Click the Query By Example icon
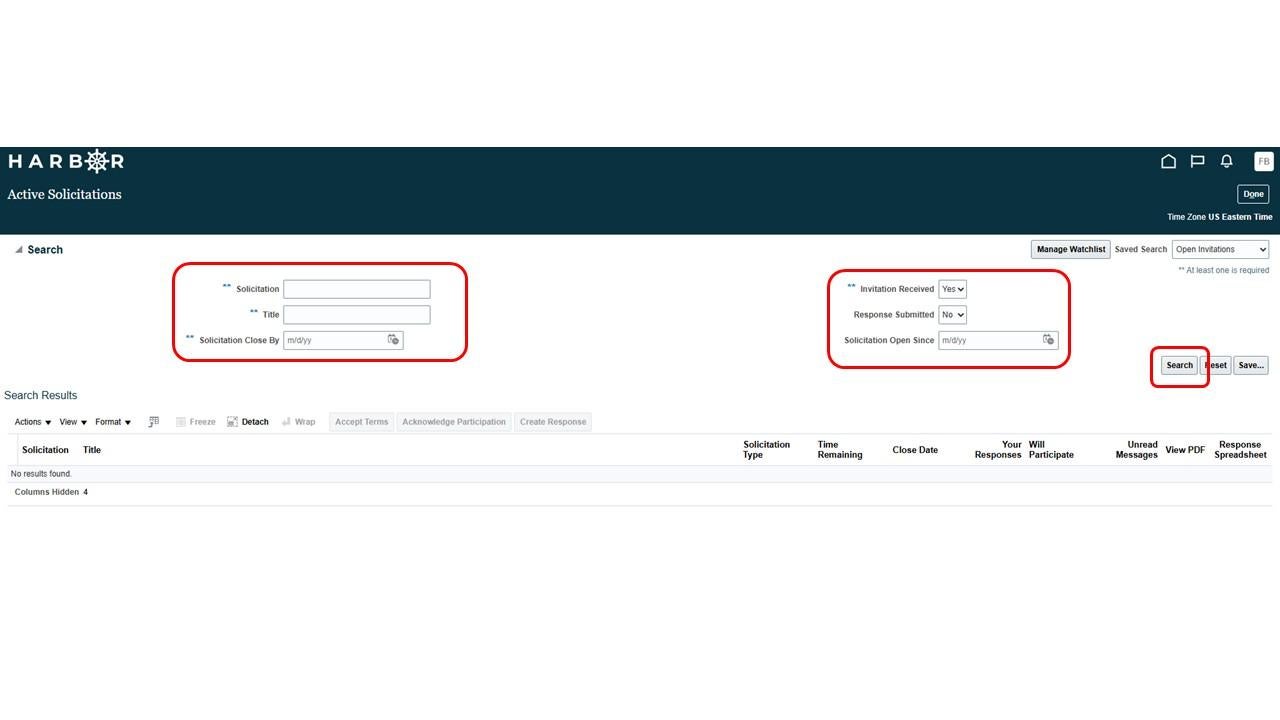This screenshot has height=720, width=1280. pos(154,422)
